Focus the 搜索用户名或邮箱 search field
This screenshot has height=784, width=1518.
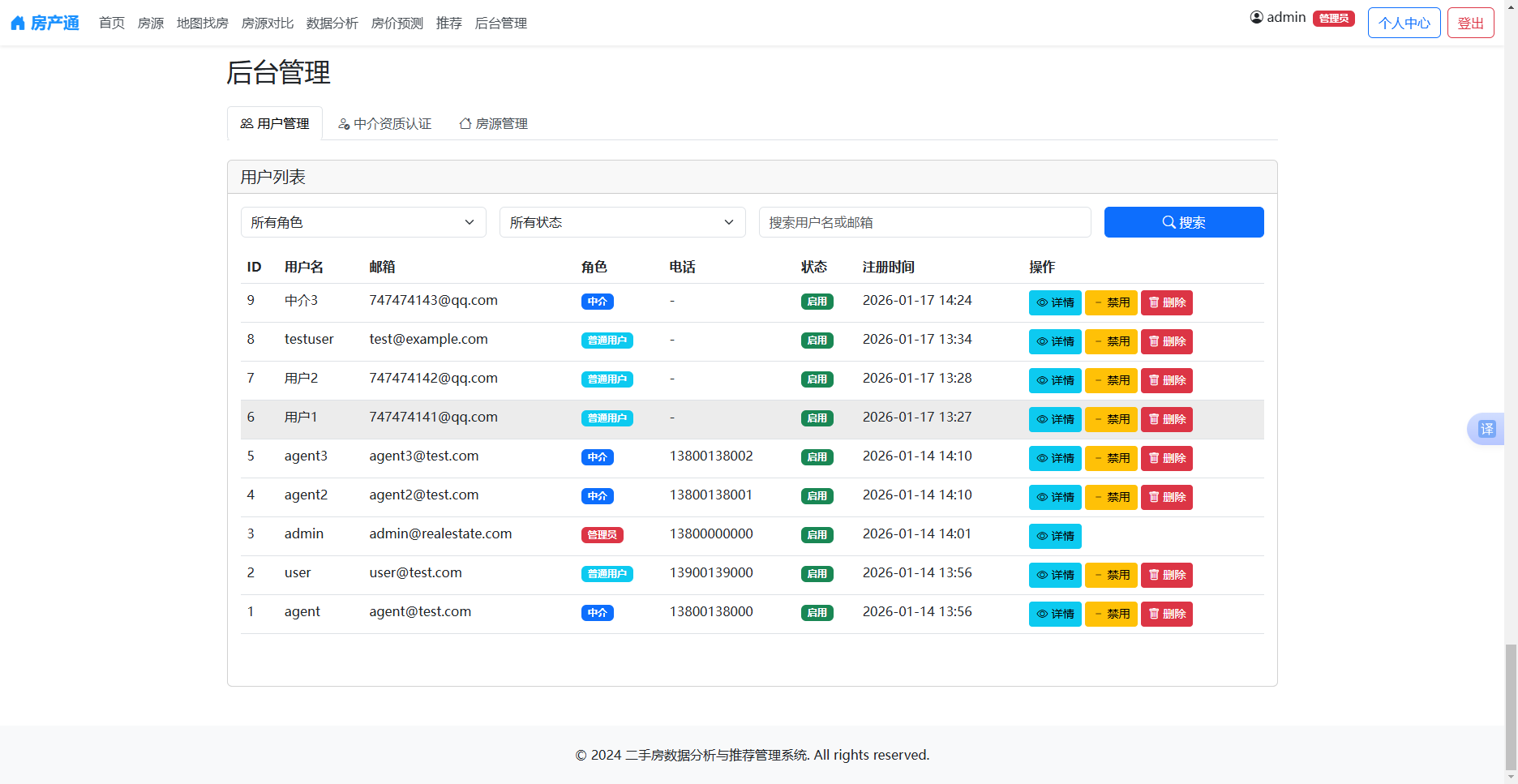[925, 222]
